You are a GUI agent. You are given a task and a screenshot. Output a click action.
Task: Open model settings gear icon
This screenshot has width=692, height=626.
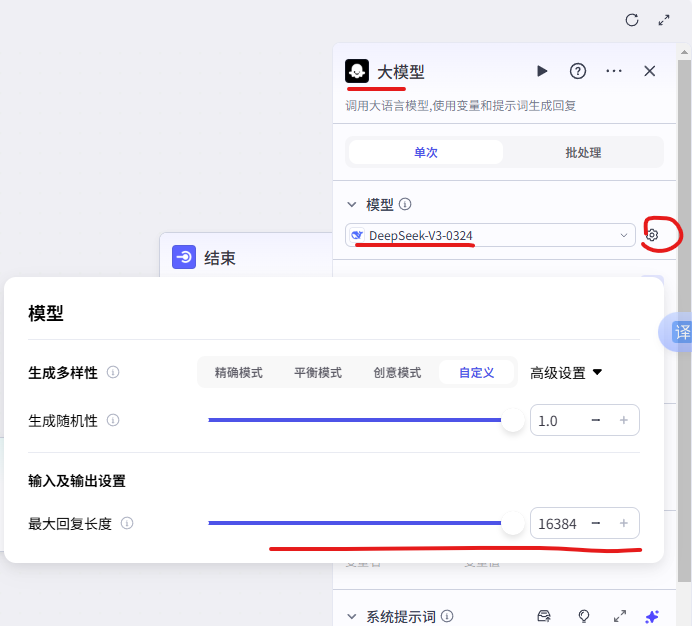(652, 235)
